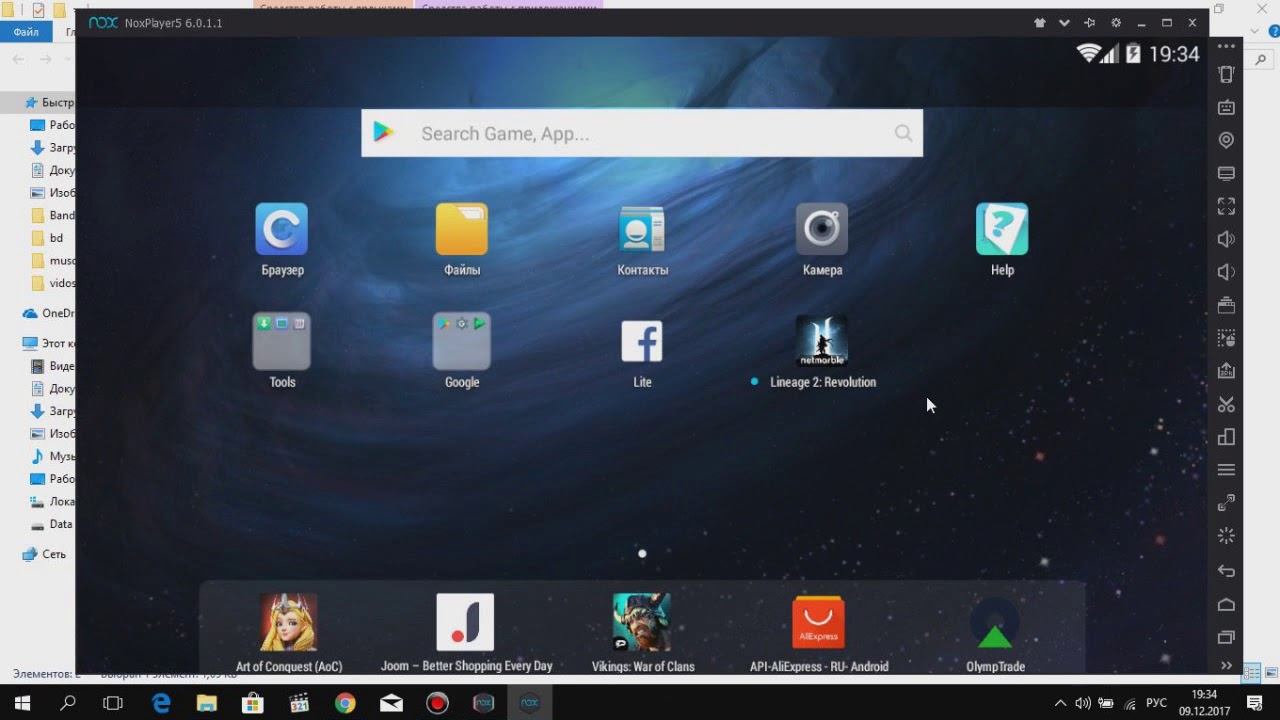Screen dimensions: 1280x720
Task: Select OneDrive in the Explorer tree
Action: [48, 313]
